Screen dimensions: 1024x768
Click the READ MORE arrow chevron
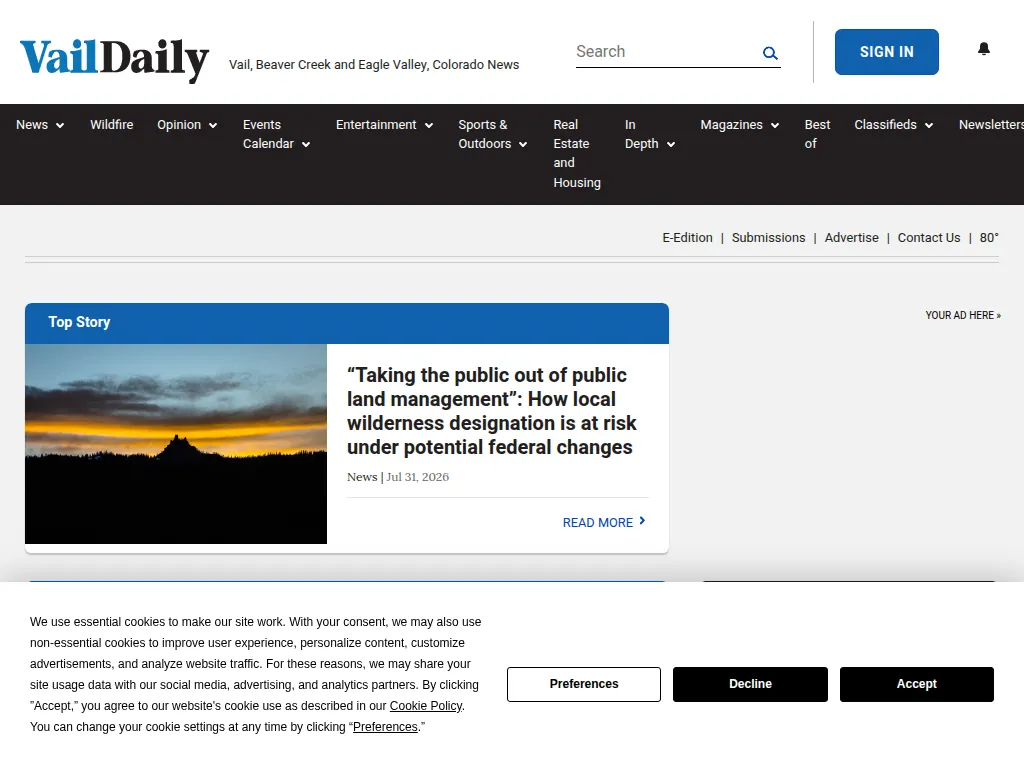(x=642, y=520)
